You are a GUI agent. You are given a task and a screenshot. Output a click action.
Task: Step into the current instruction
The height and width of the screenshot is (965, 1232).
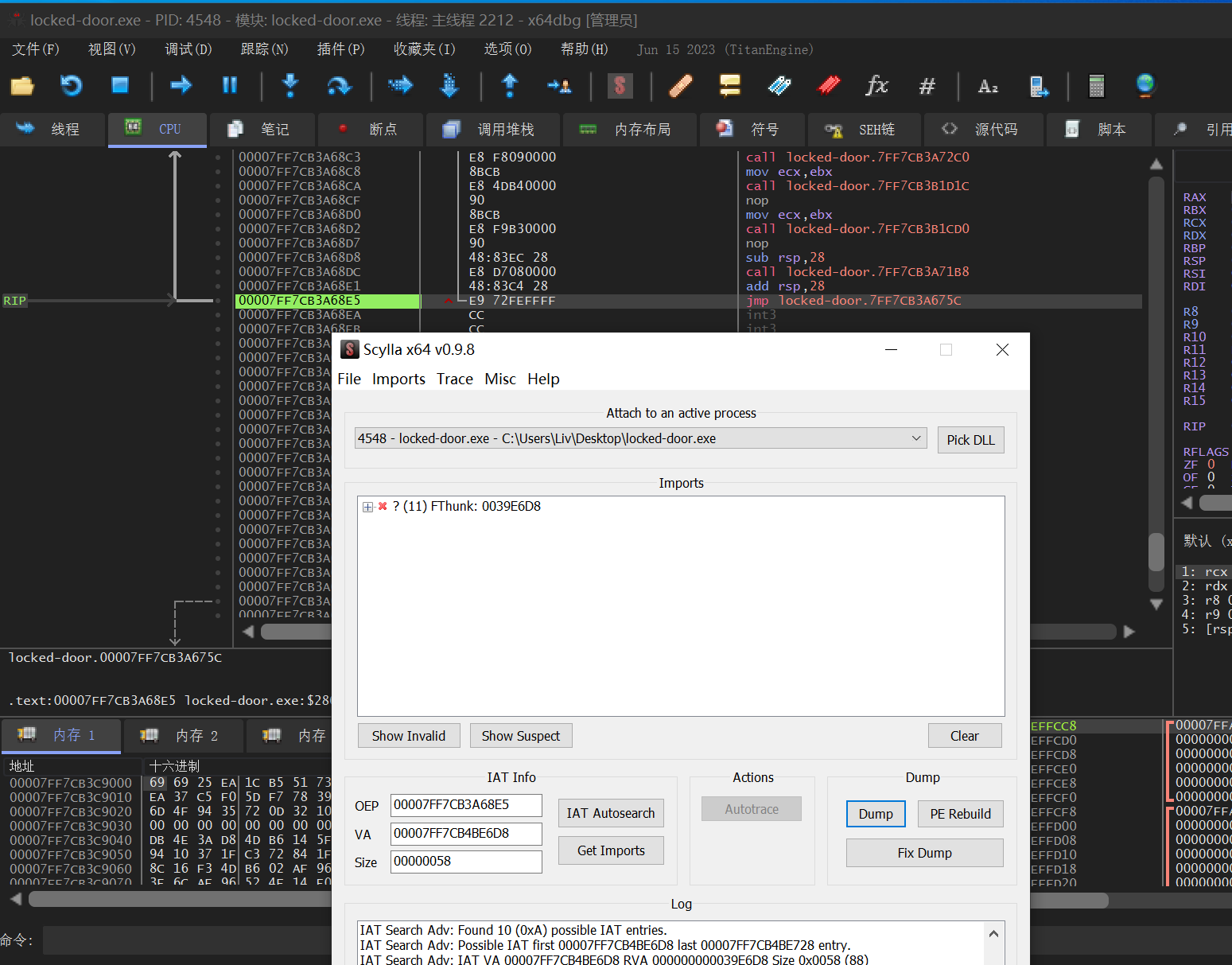click(x=290, y=85)
